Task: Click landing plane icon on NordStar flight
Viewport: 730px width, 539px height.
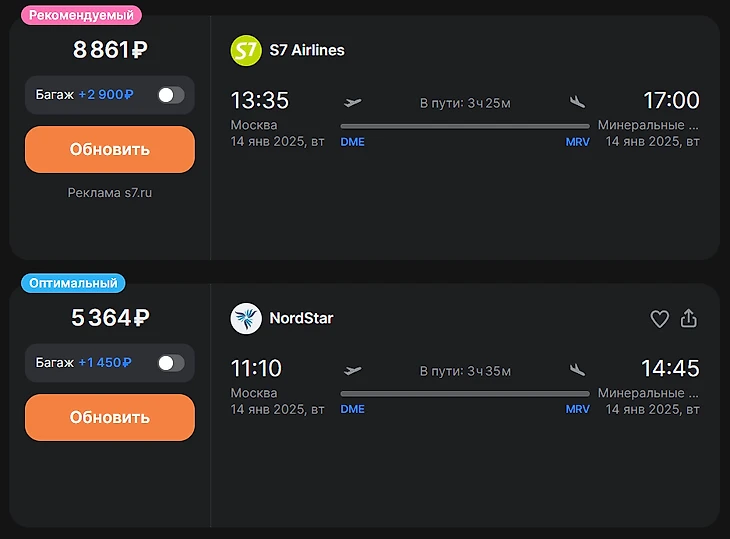Action: pos(577,370)
